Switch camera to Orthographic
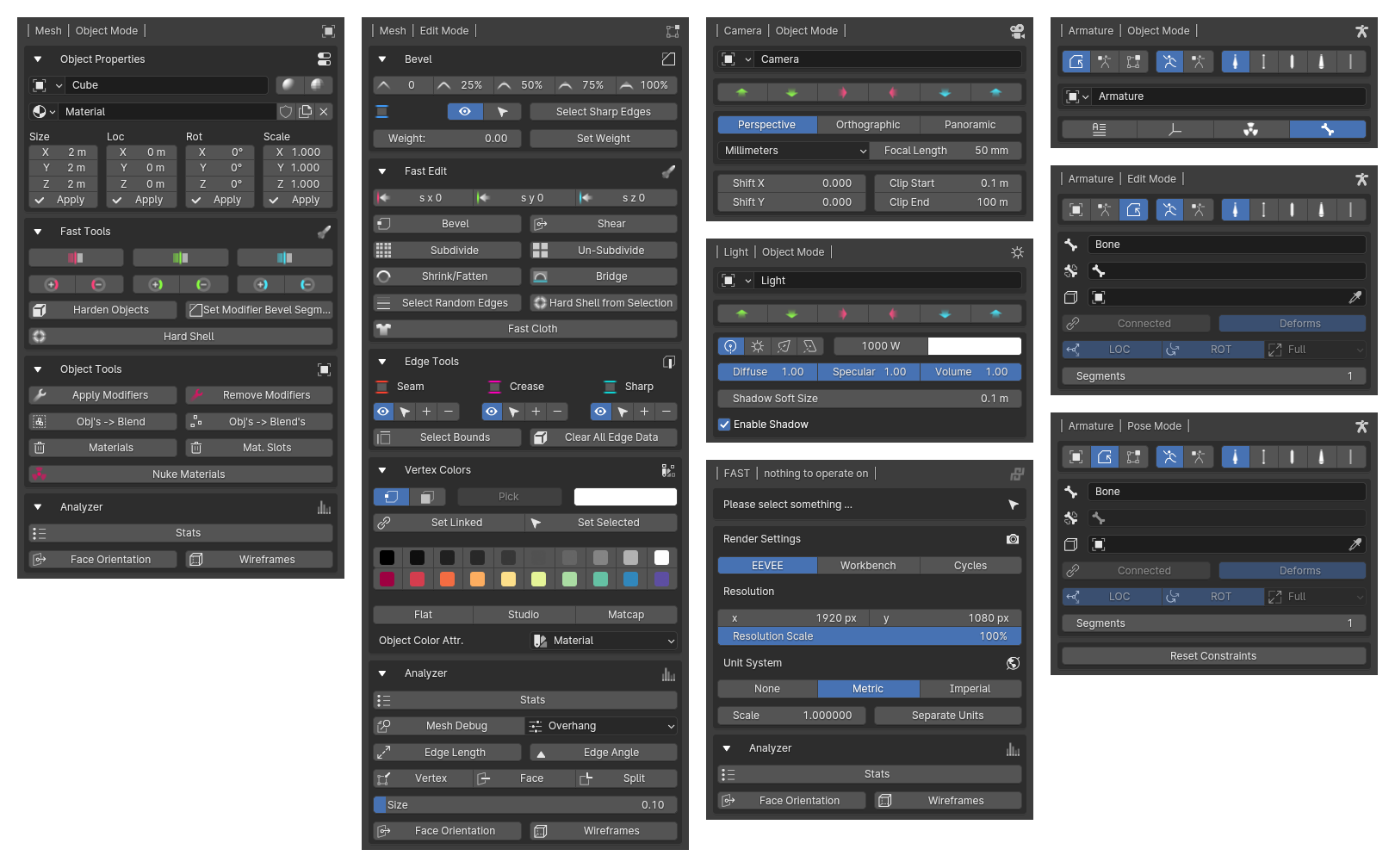This screenshot has width=1395, height=868. click(868, 125)
